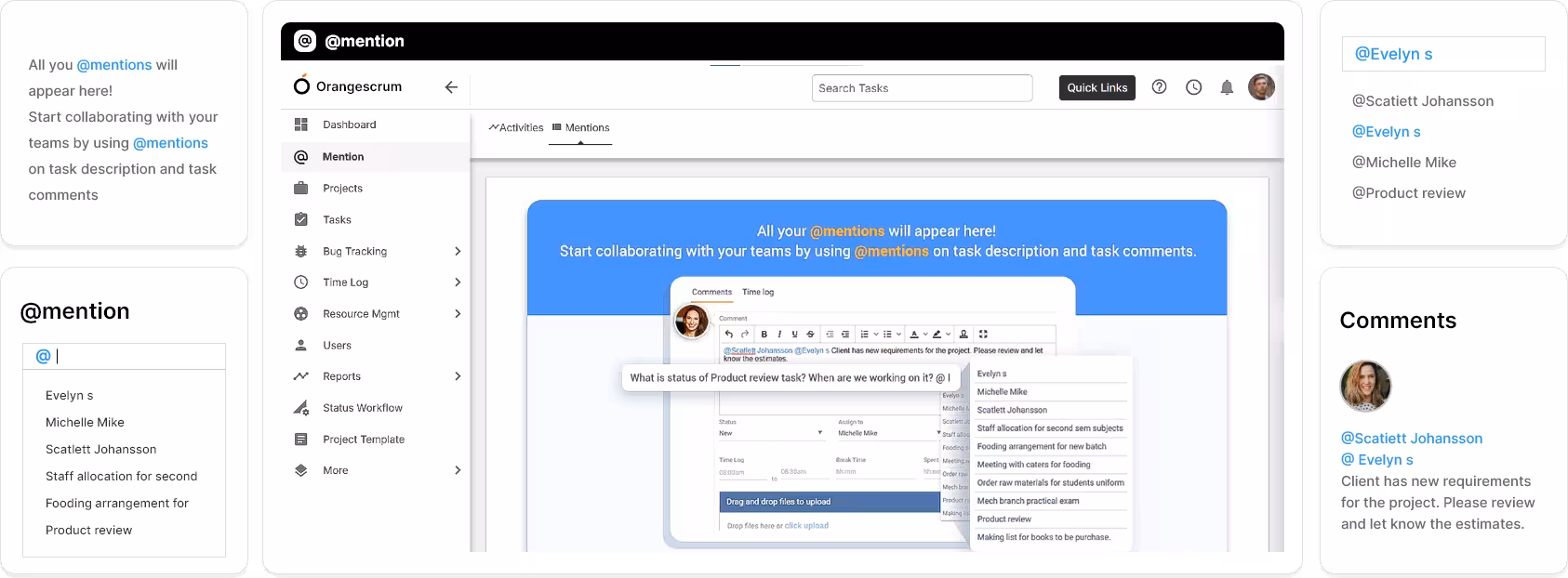Screen dimensions: 1568x578
Task: Expand the Reports submenu arrow
Action: pyautogui.click(x=457, y=376)
